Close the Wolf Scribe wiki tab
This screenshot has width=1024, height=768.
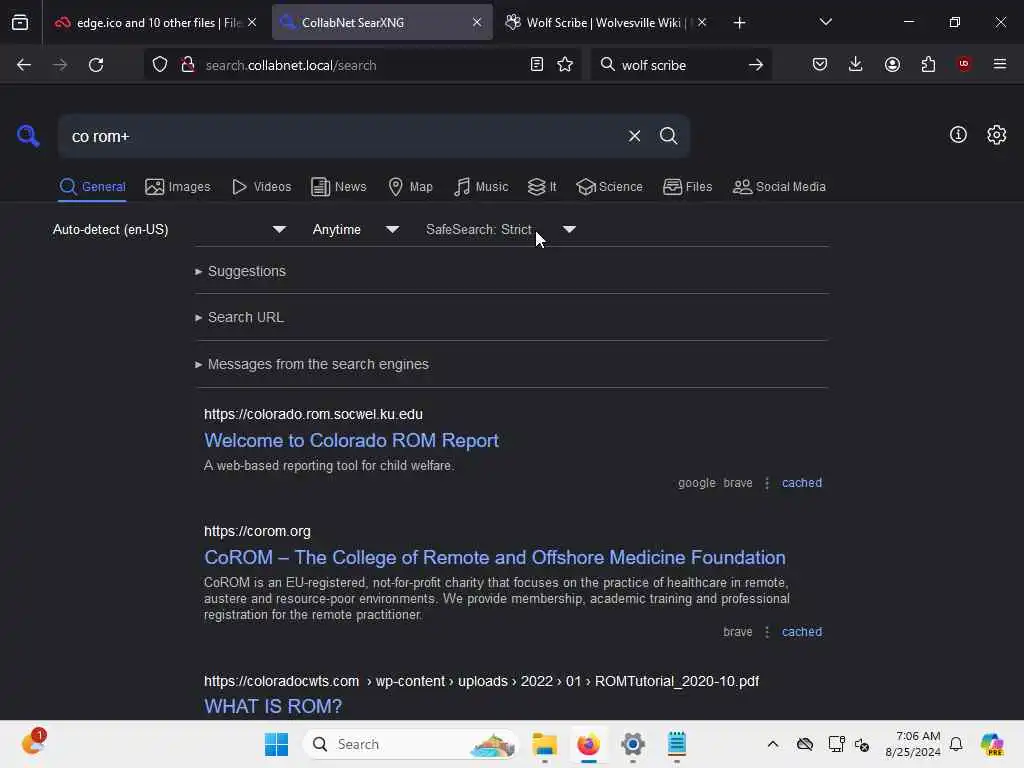[702, 22]
